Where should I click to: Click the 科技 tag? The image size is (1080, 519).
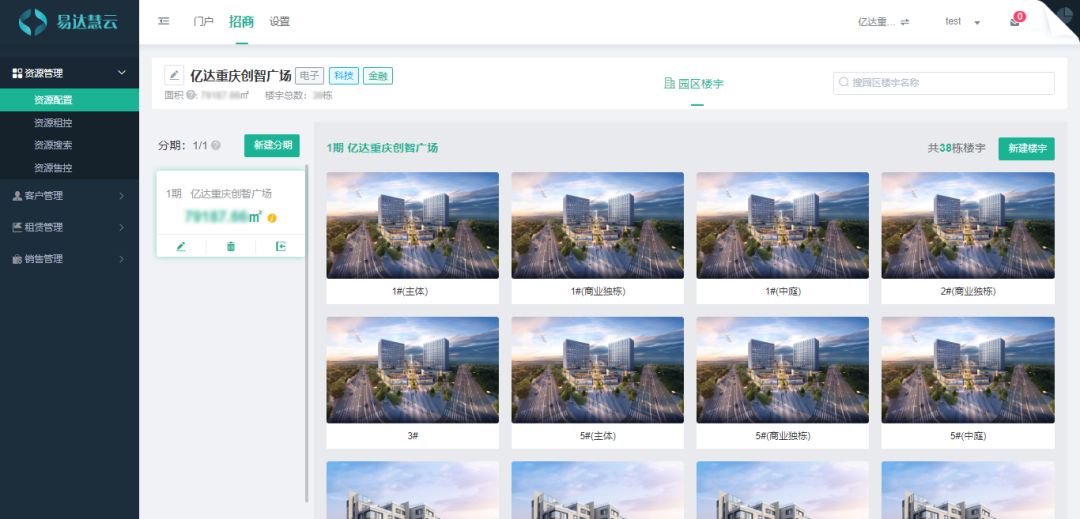point(344,76)
